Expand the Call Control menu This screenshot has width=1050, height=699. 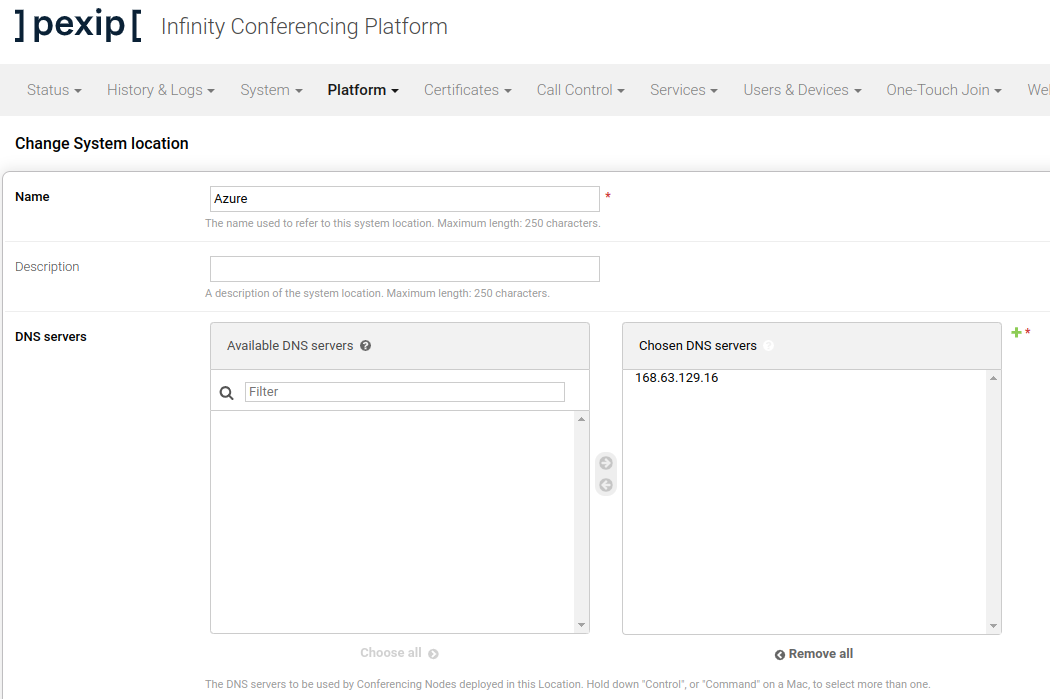point(580,90)
